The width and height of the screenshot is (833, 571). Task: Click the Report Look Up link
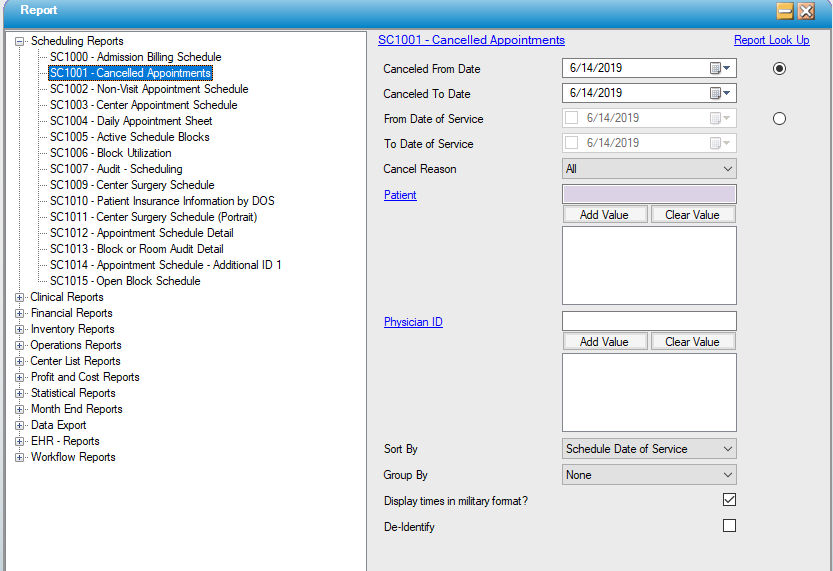(x=771, y=40)
